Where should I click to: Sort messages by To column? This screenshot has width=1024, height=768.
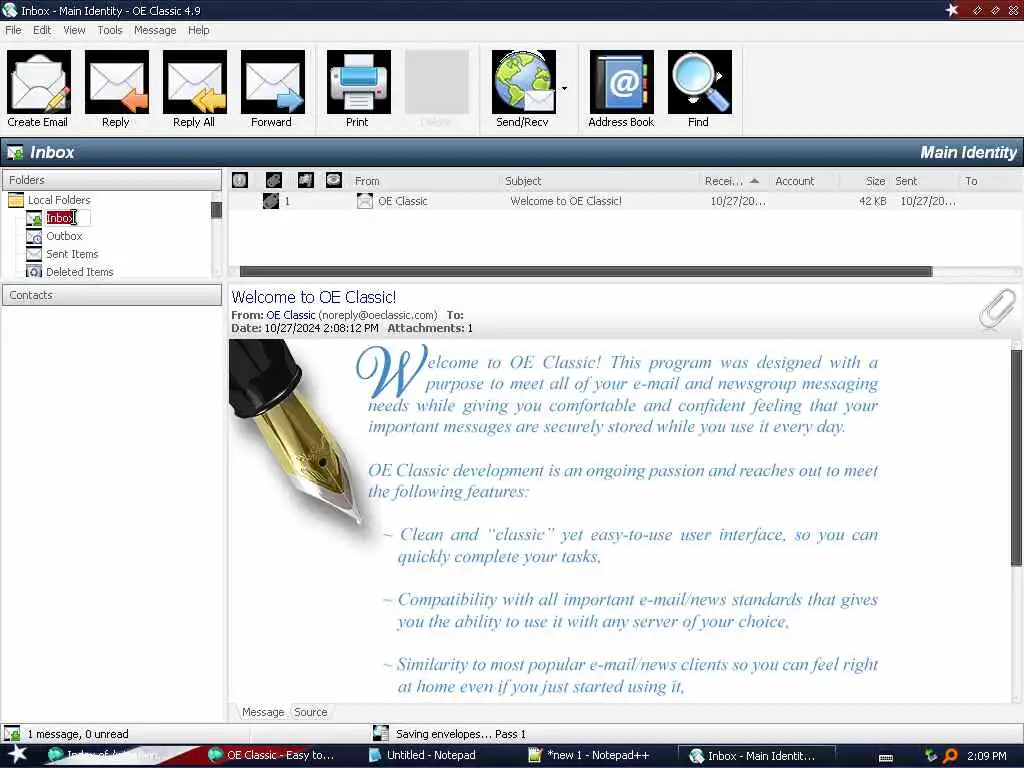(971, 181)
